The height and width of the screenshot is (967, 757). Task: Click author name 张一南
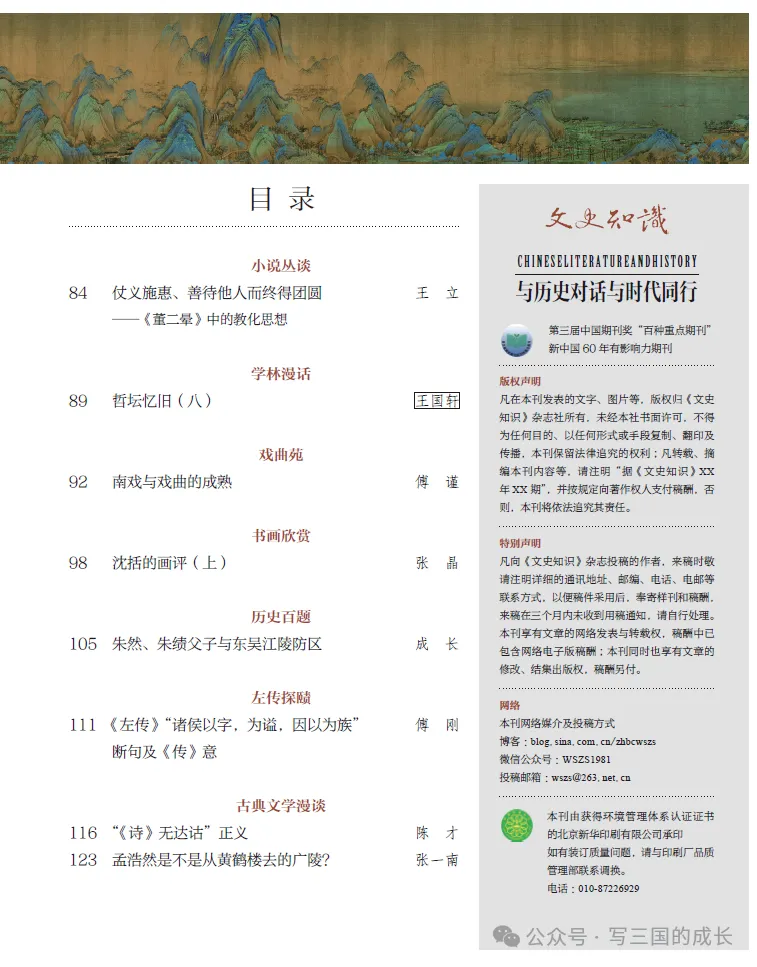pyautogui.click(x=437, y=860)
